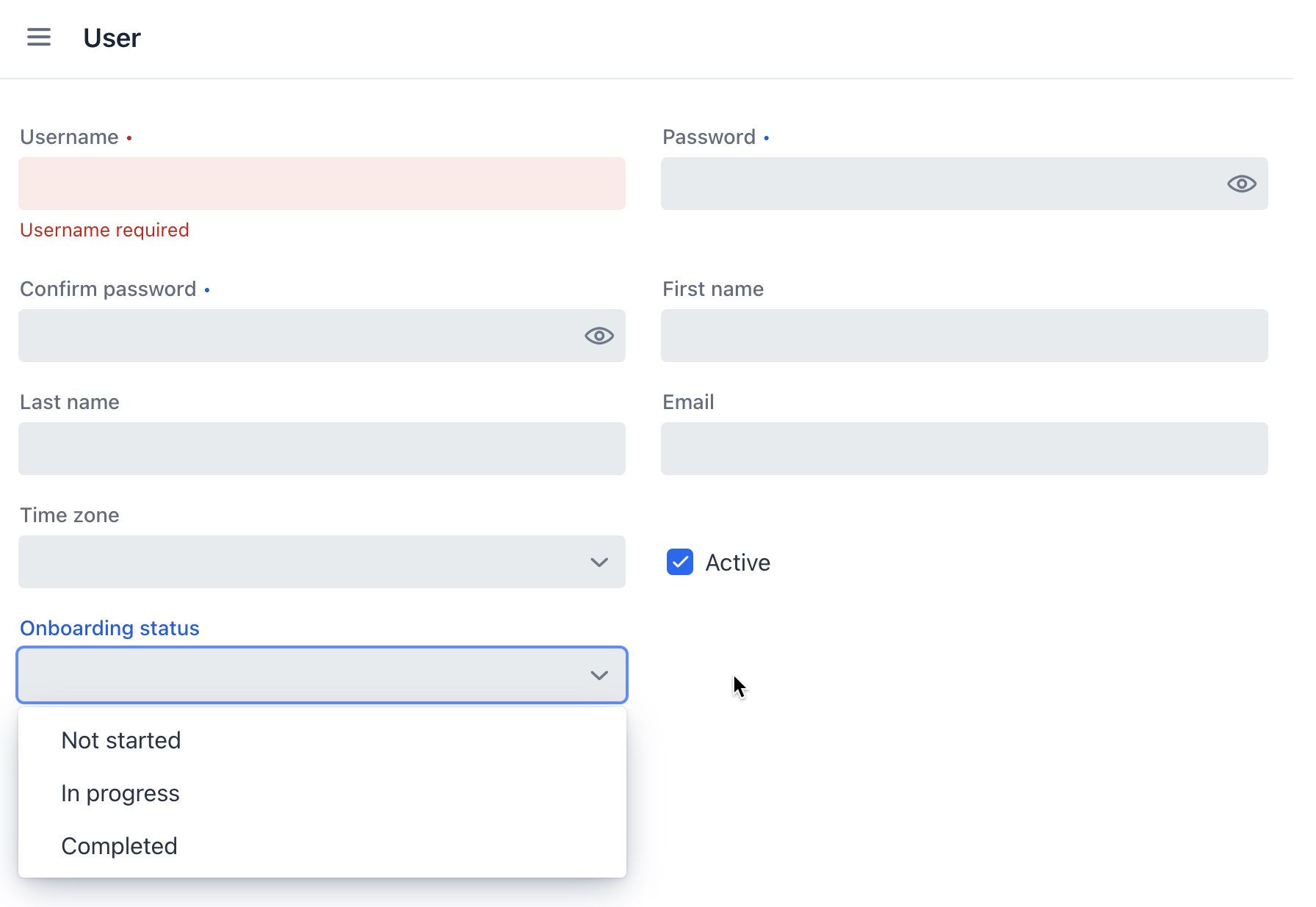Choose In progress from the list
This screenshot has height=907, width=1316.
pos(120,793)
